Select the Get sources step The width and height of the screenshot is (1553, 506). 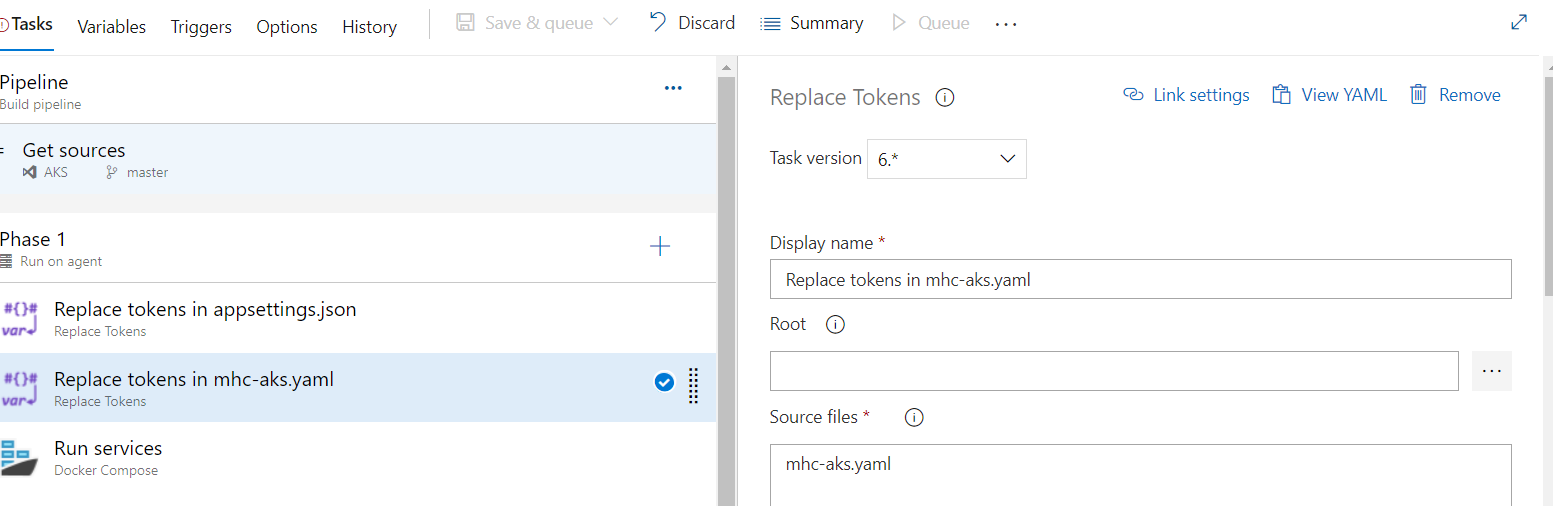point(358,159)
